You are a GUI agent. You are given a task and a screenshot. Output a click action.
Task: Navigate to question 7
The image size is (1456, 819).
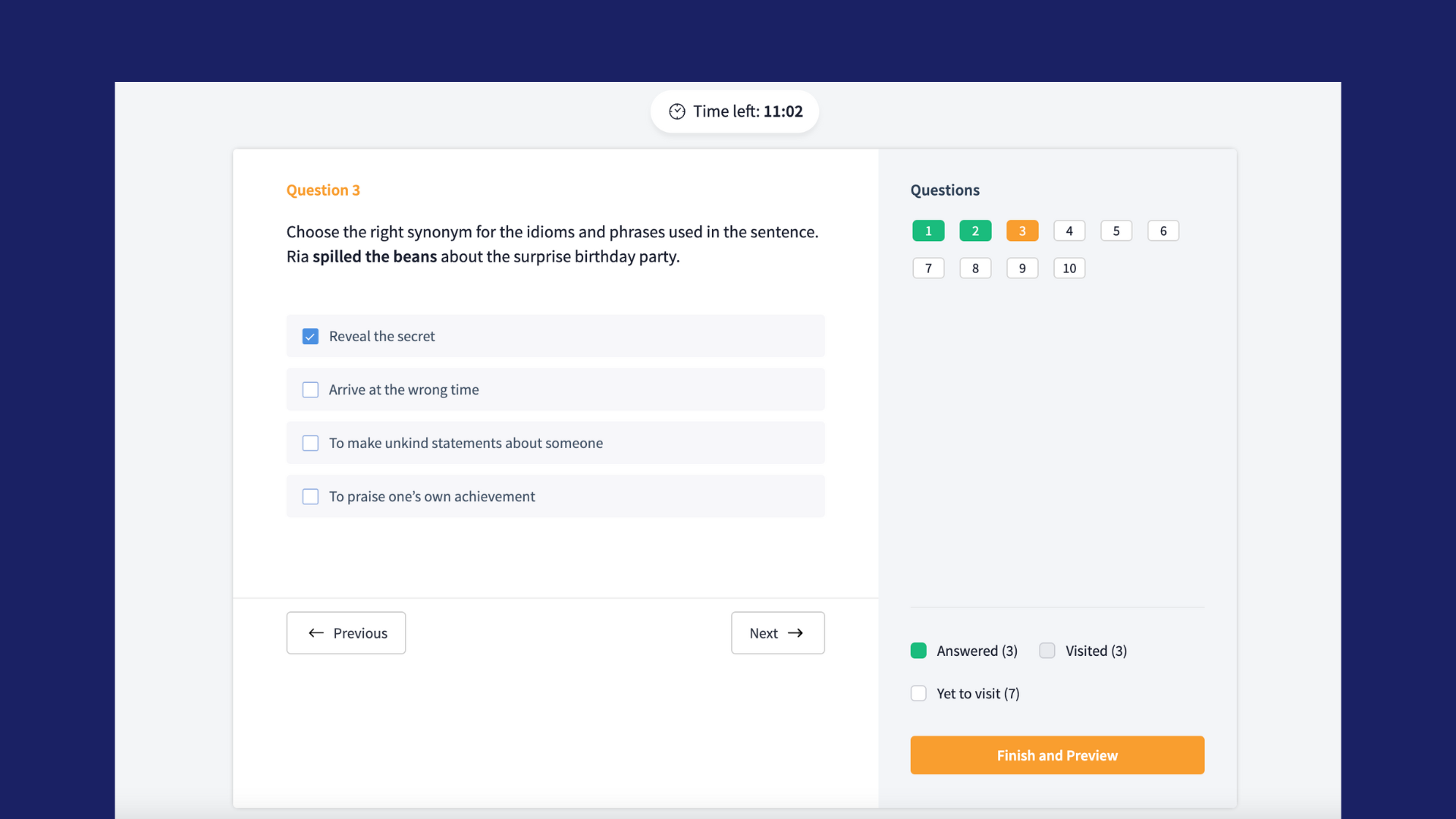(x=928, y=268)
